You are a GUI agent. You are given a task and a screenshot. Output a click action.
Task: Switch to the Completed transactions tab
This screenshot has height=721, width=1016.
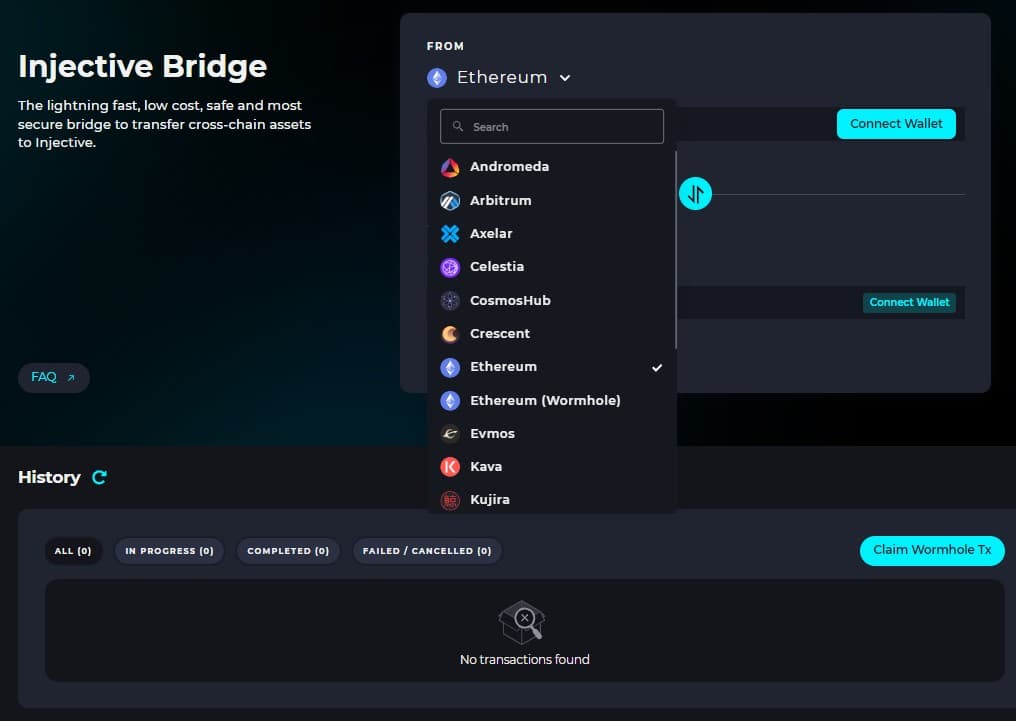click(x=288, y=551)
